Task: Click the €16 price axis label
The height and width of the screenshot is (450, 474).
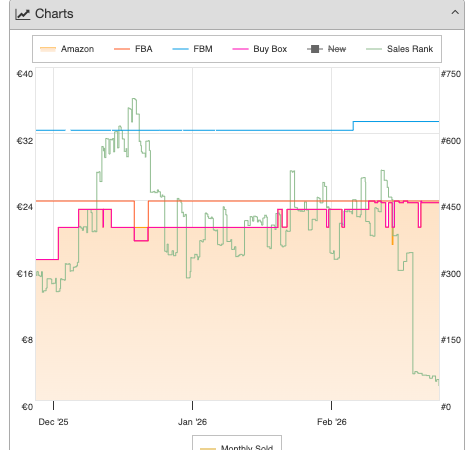Action: (25, 274)
